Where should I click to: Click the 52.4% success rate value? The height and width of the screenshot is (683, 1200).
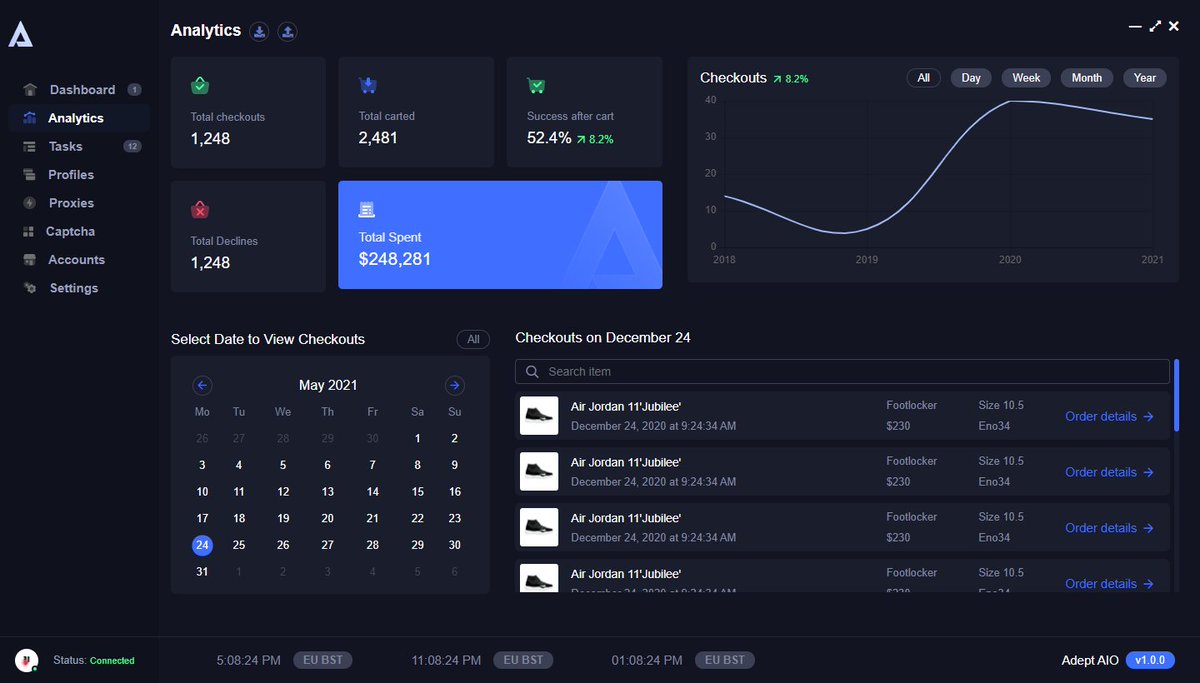(x=549, y=138)
